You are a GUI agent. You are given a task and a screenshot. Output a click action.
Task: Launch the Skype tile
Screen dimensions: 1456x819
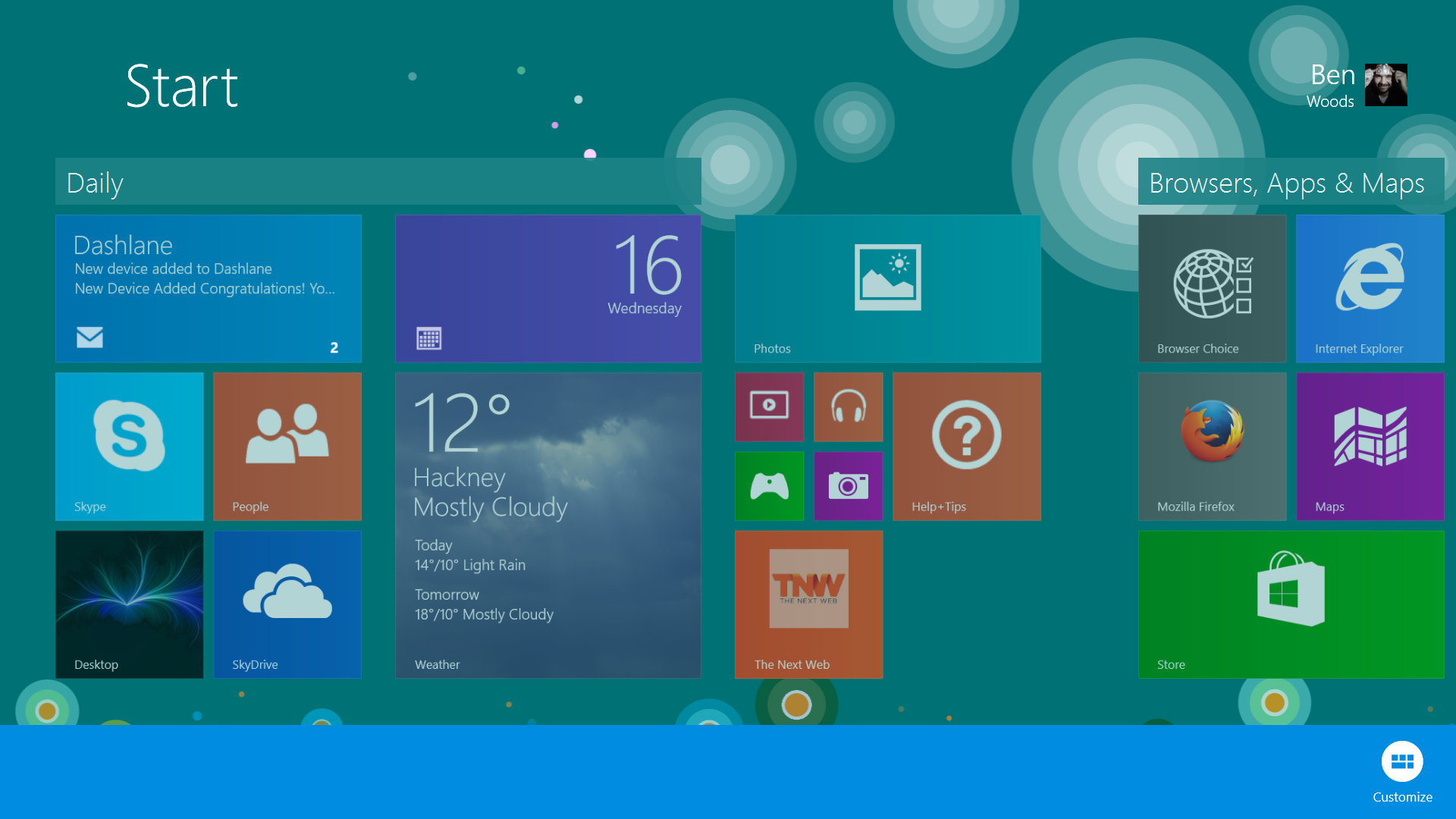coord(130,447)
